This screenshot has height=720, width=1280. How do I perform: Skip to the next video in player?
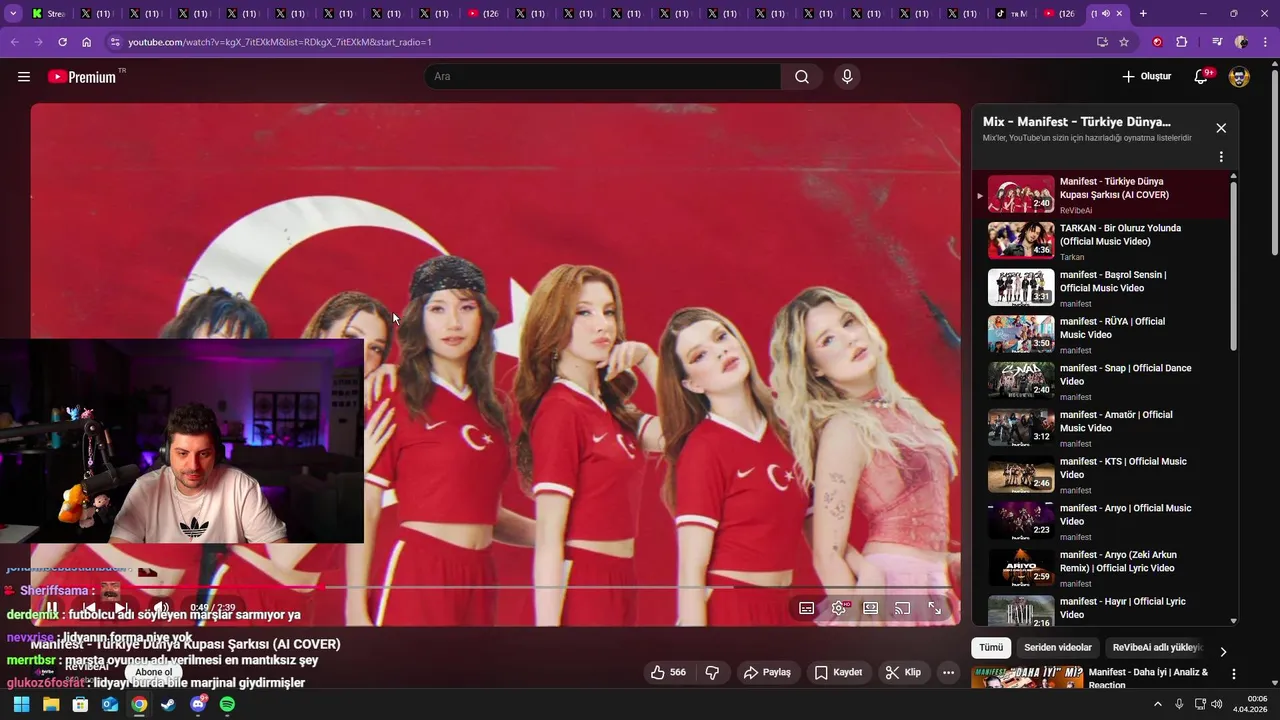coord(120,608)
